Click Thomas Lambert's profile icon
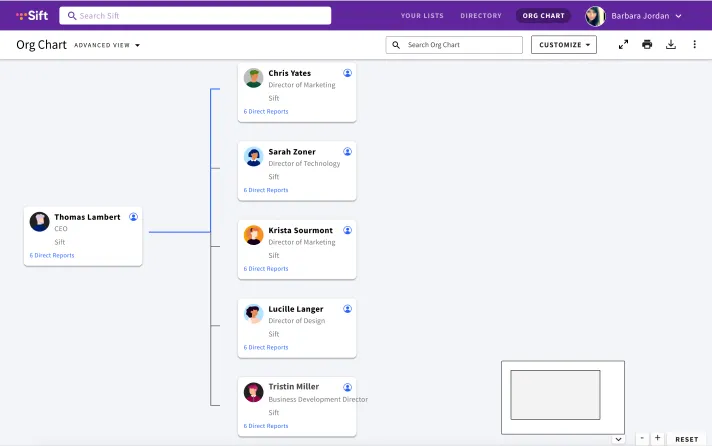 tap(134, 217)
